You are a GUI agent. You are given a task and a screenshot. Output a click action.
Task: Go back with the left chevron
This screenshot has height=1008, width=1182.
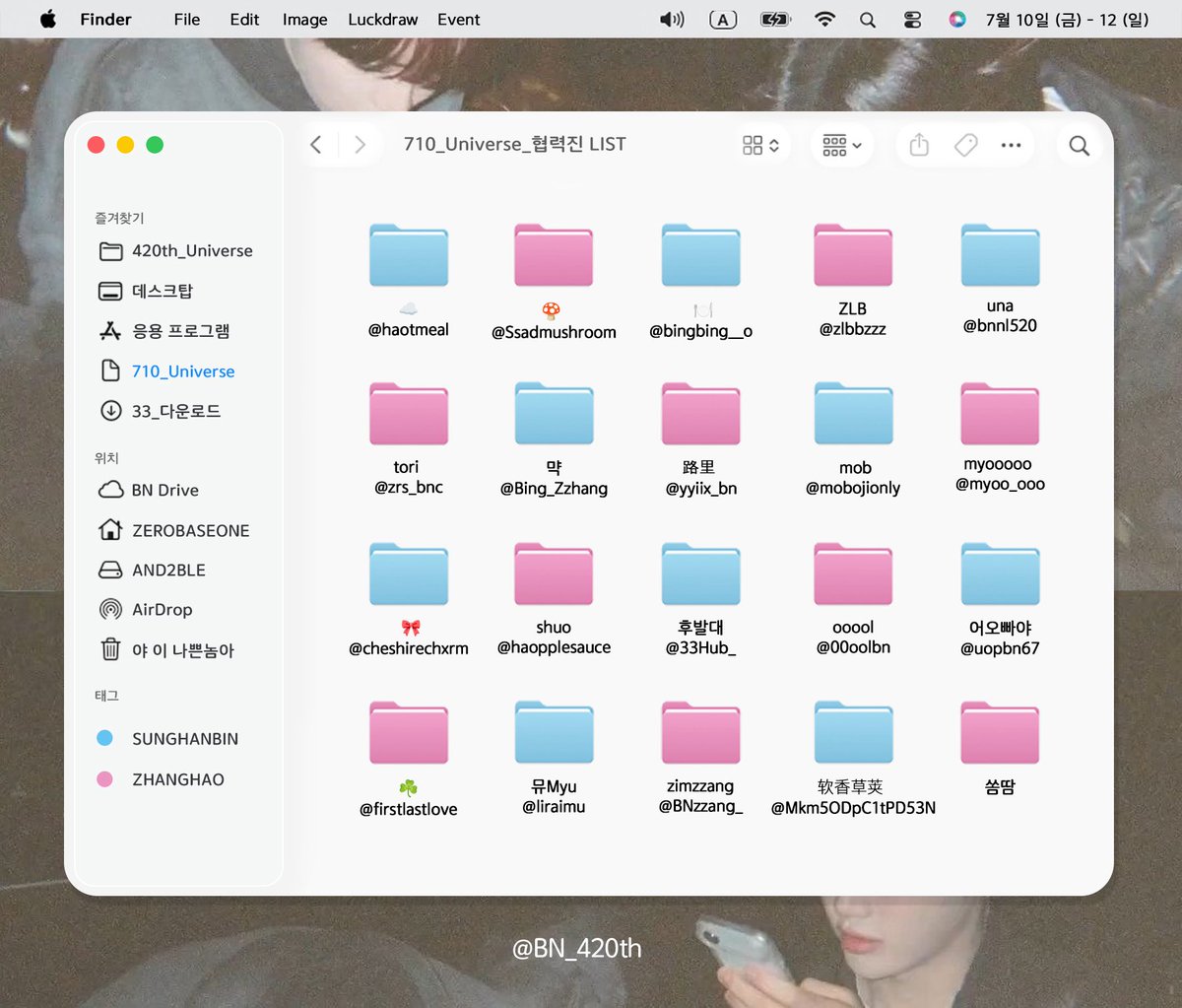[x=316, y=145]
